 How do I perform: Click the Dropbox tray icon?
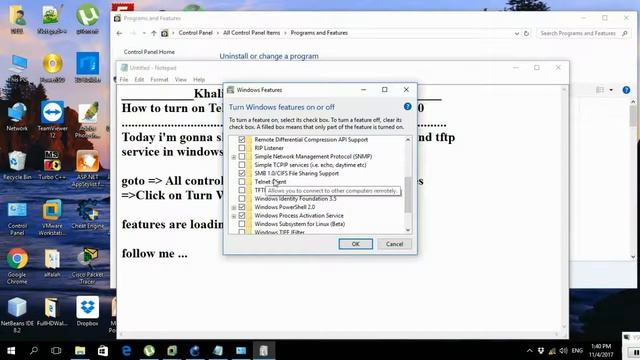tap(541, 351)
